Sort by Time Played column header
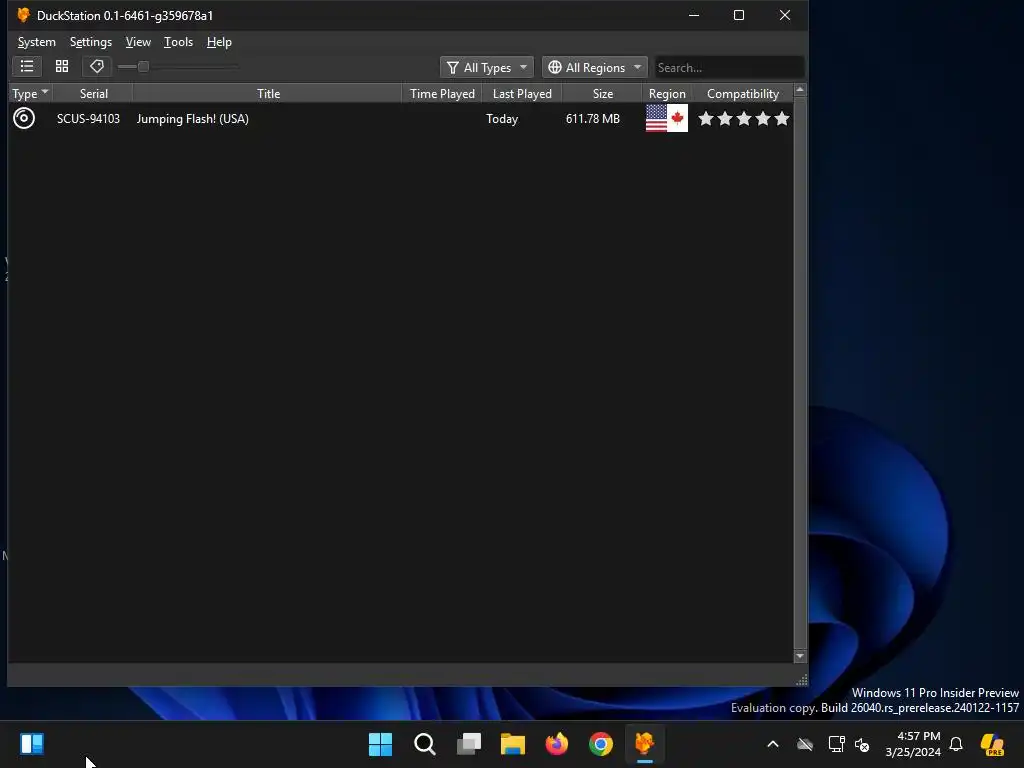The width and height of the screenshot is (1024, 768). click(x=442, y=93)
